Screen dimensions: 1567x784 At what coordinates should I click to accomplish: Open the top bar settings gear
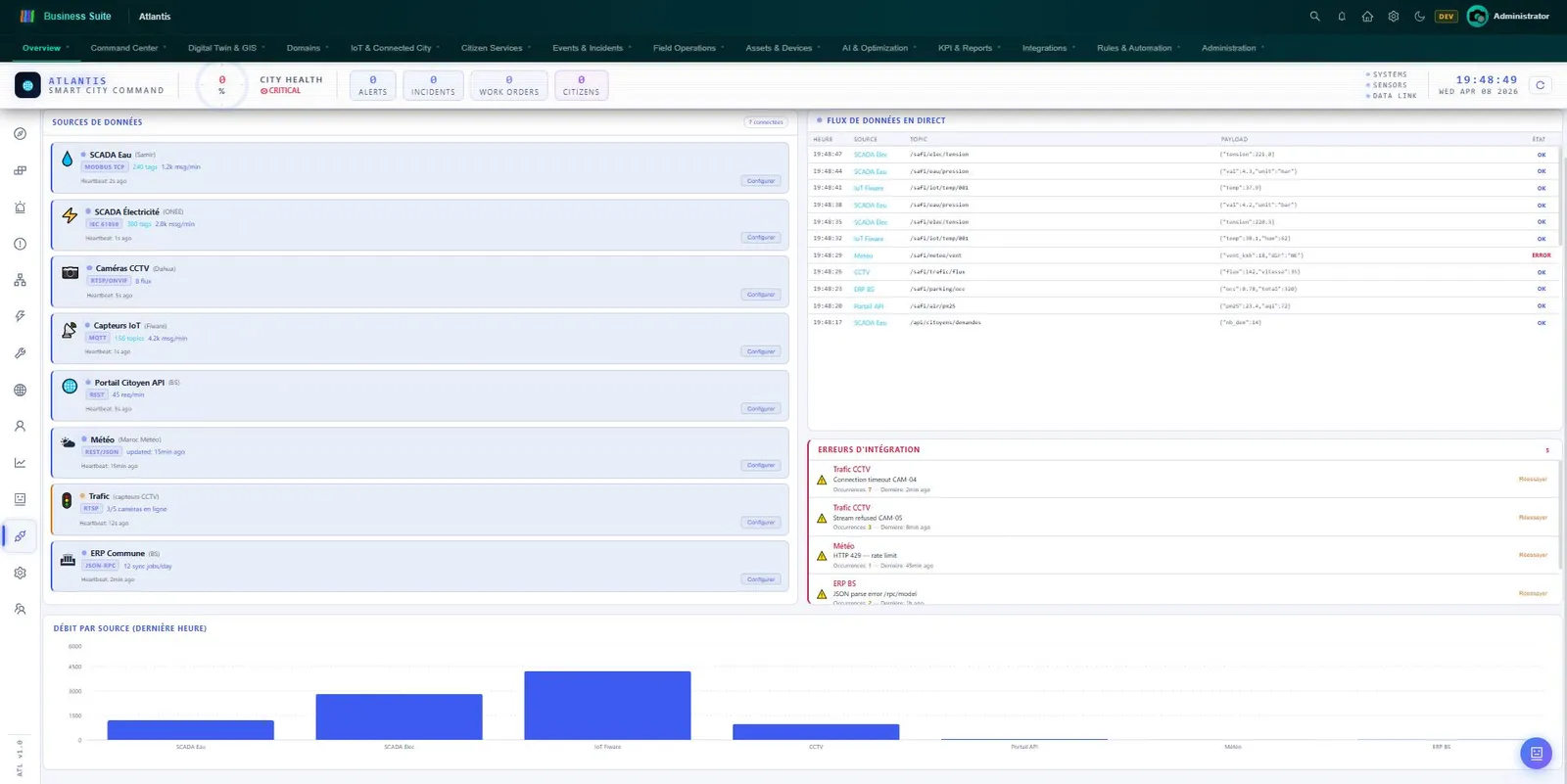tap(1394, 17)
